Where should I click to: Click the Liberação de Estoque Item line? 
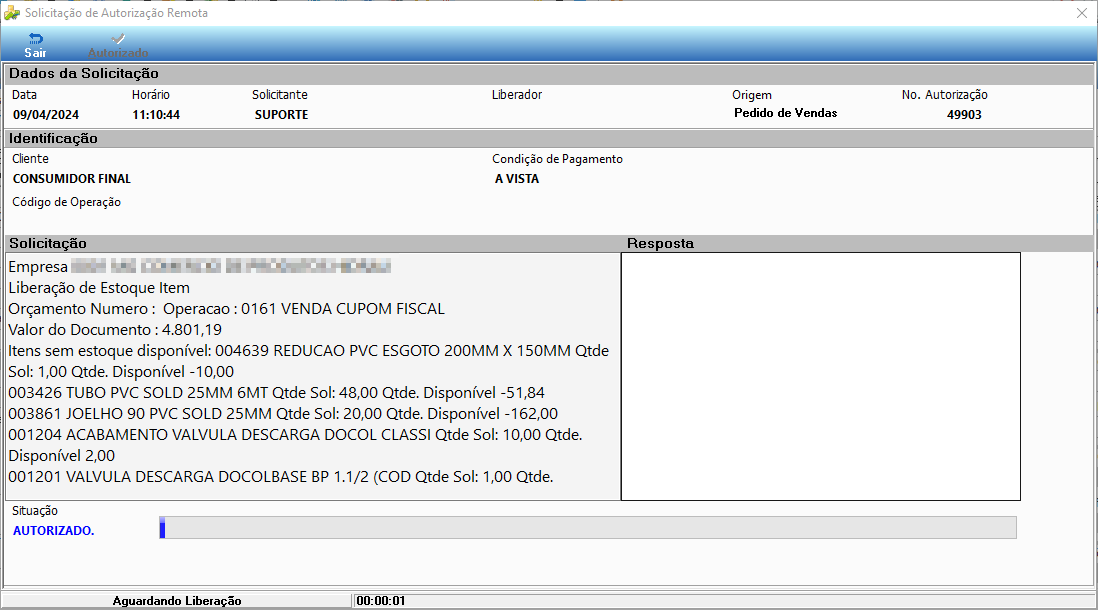pos(99,288)
